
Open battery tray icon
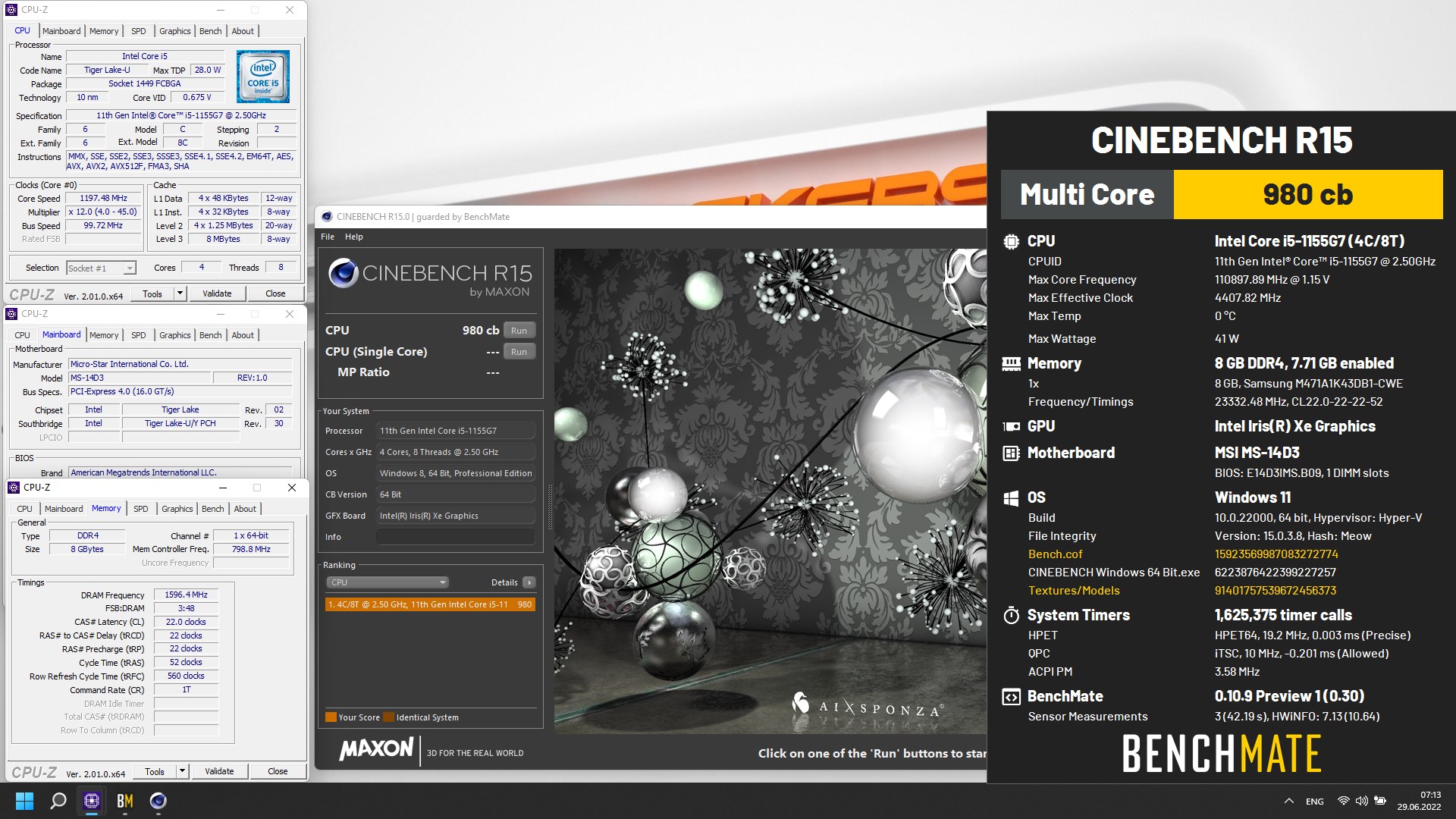coord(1380,801)
